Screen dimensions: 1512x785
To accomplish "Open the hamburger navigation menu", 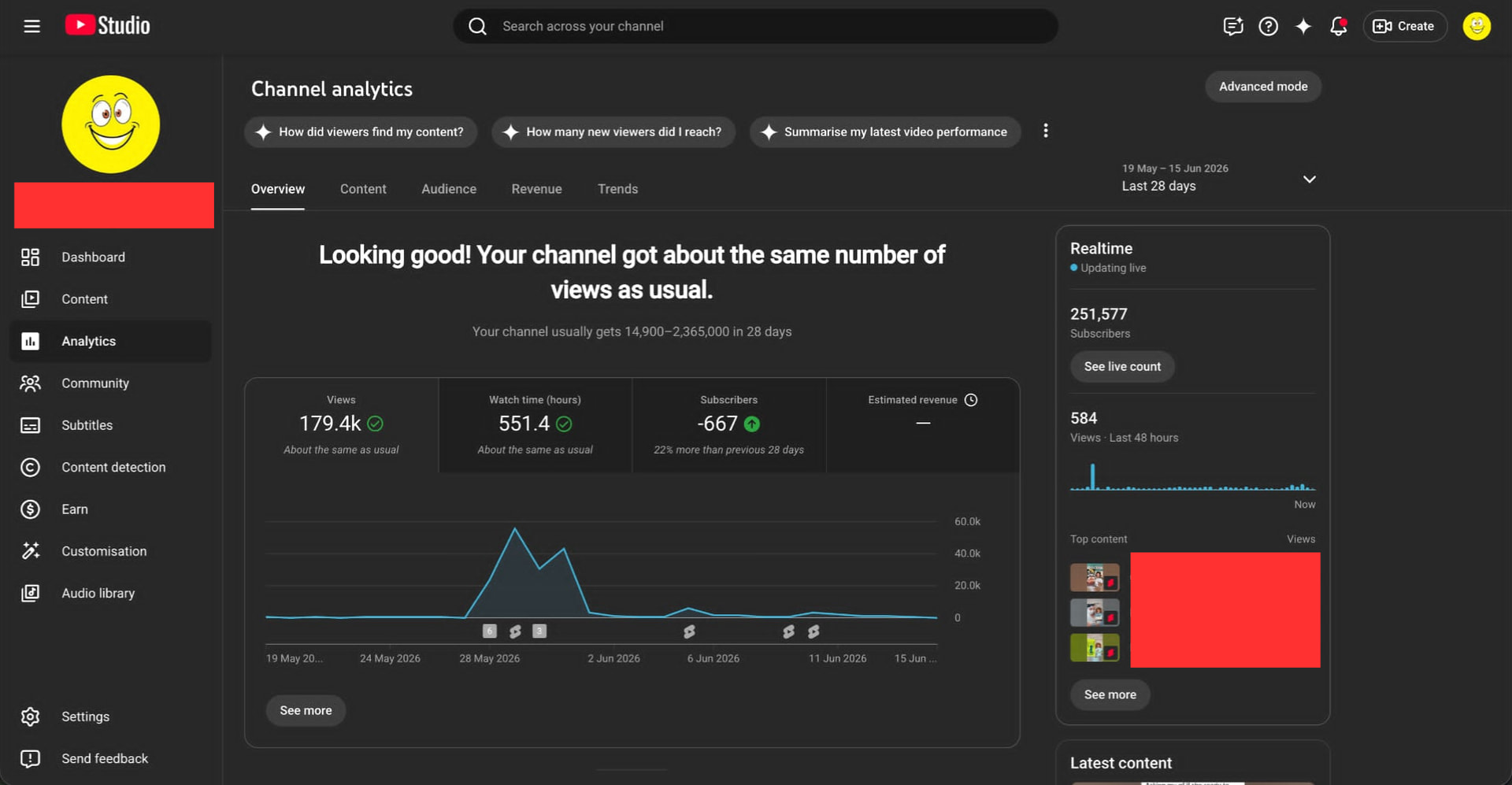I will pyautogui.click(x=31, y=26).
